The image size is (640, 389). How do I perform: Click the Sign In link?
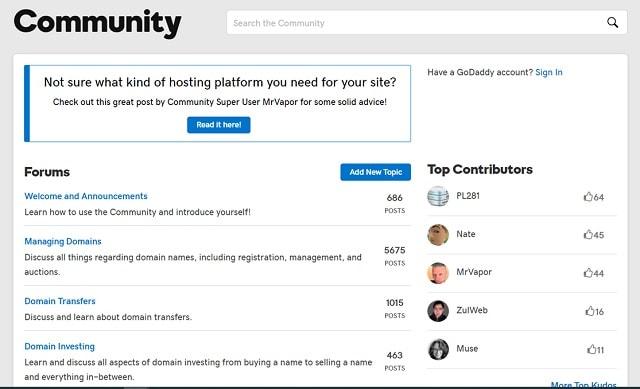(x=549, y=72)
